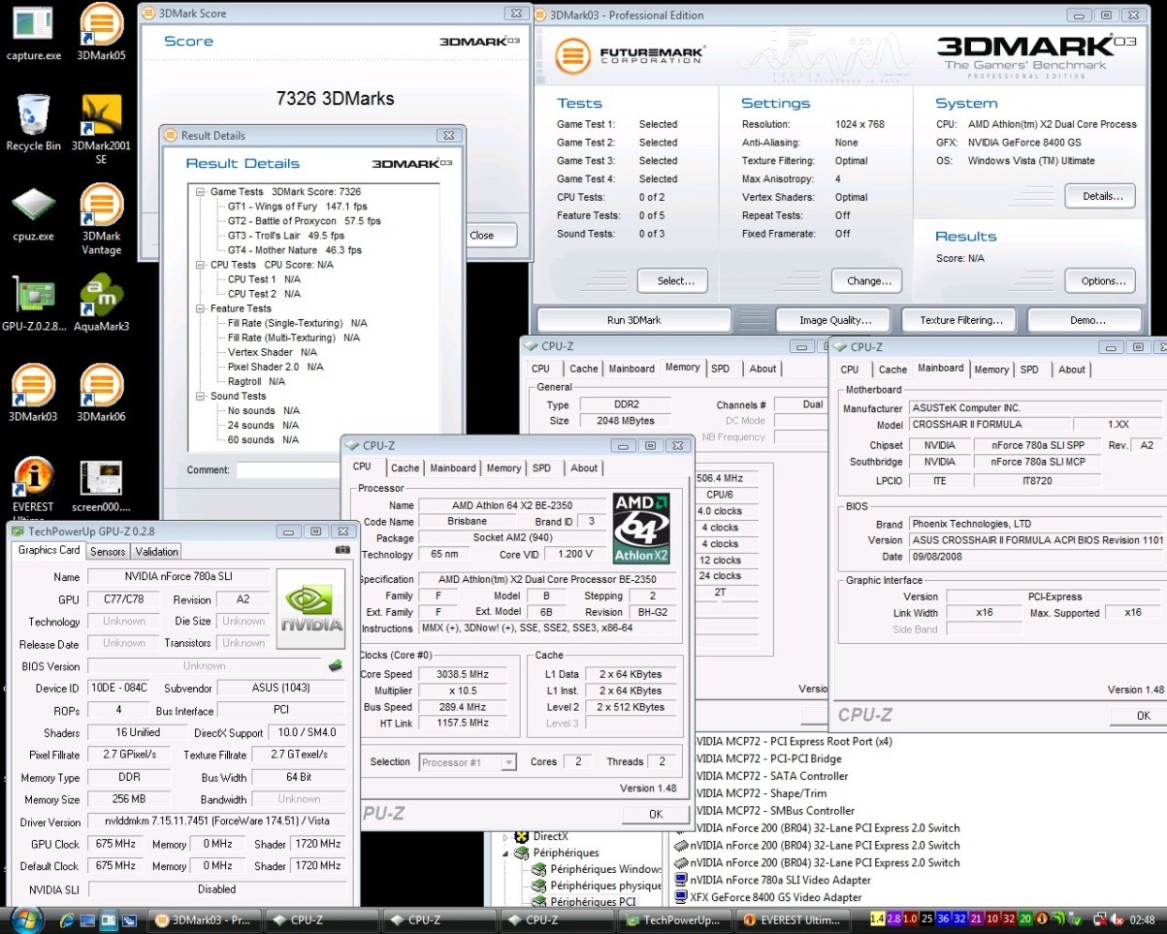Click the Windows Start orb
Viewport: 1167px width, 934px height.
point(26,920)
